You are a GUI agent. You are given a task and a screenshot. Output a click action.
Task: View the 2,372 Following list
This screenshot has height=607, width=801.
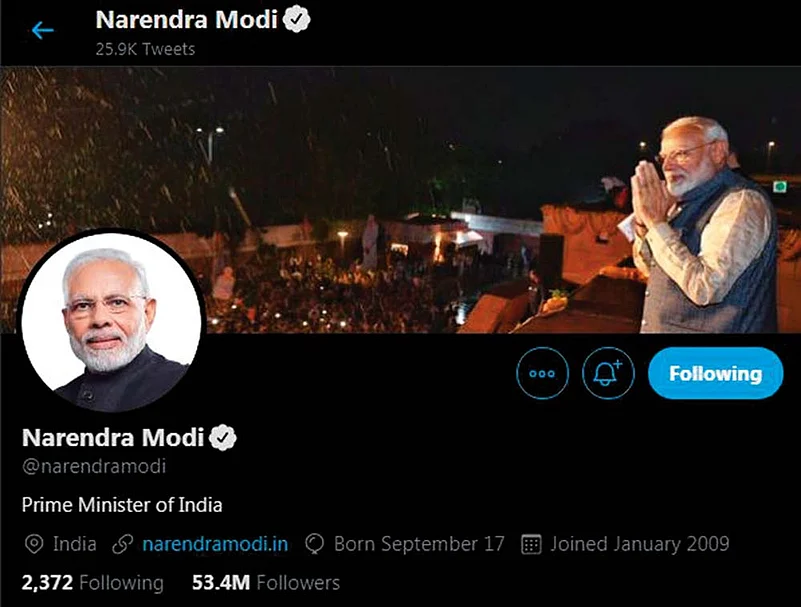92,582
